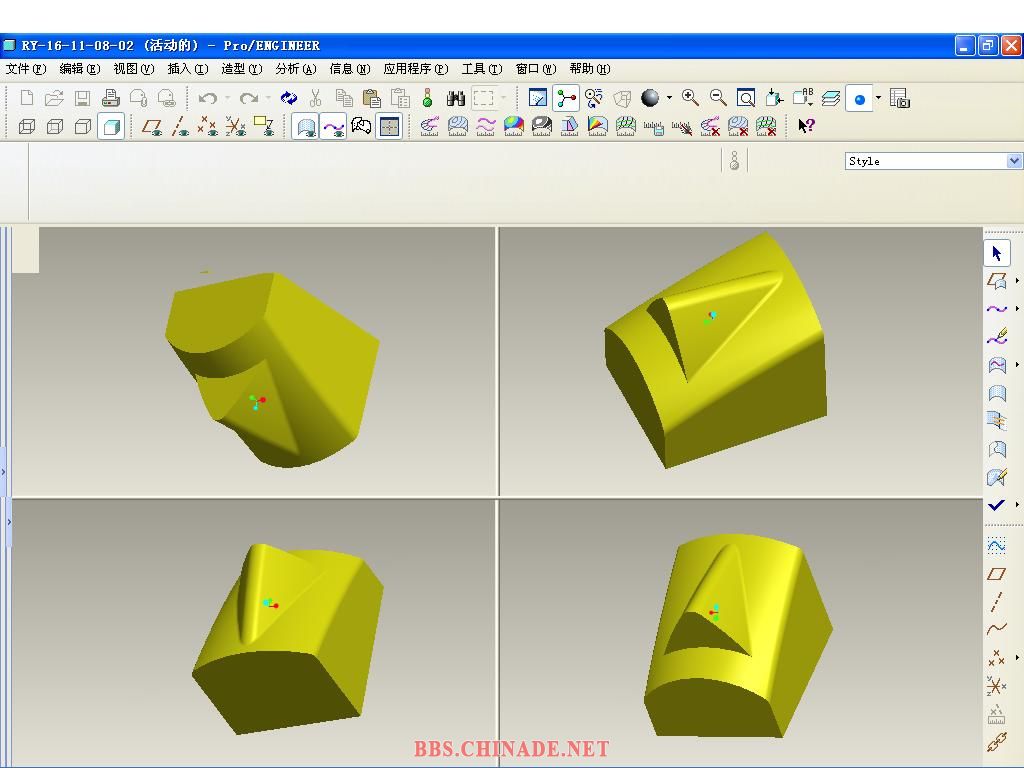Viewport: 1024px width, 768px height.
Task: Open the find tool with the binoculars icon
Action: tap(456, 98)
